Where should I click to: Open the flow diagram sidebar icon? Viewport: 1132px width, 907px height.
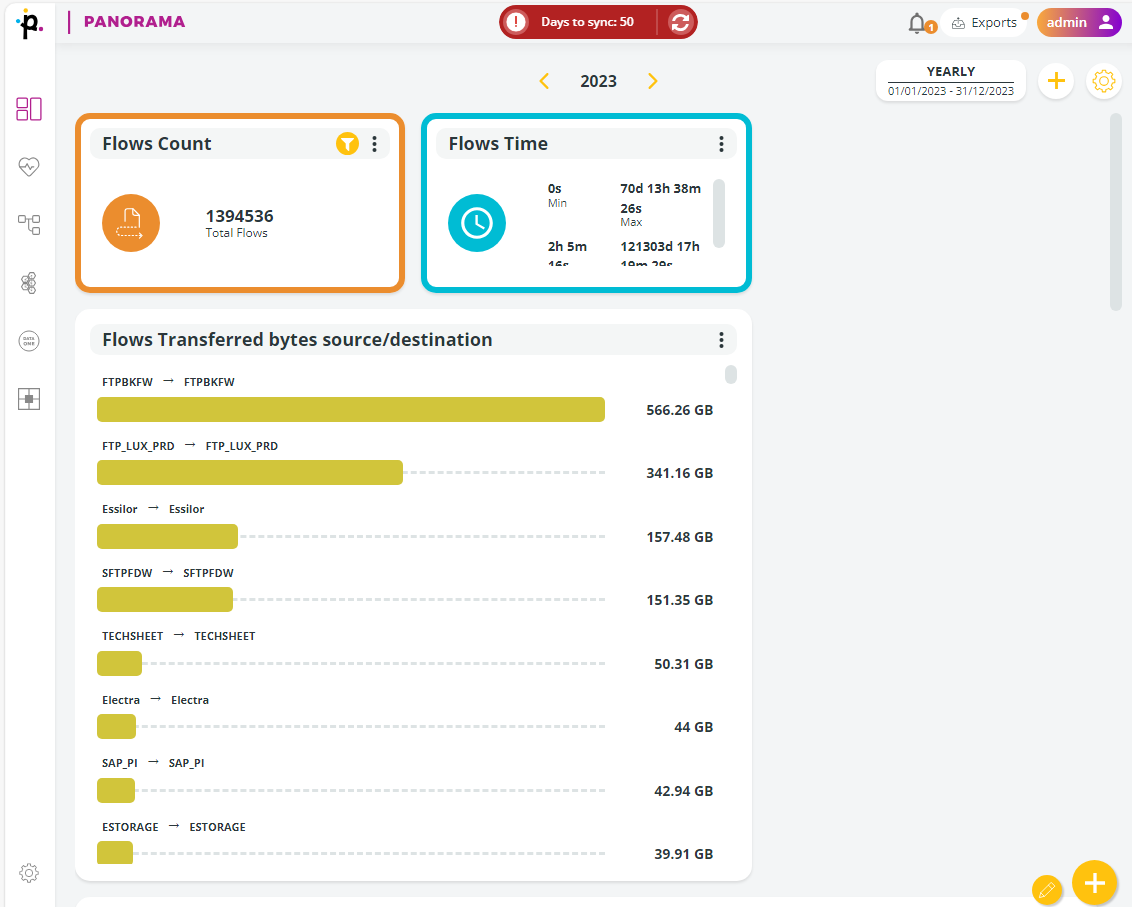click(x=29, y=224)
